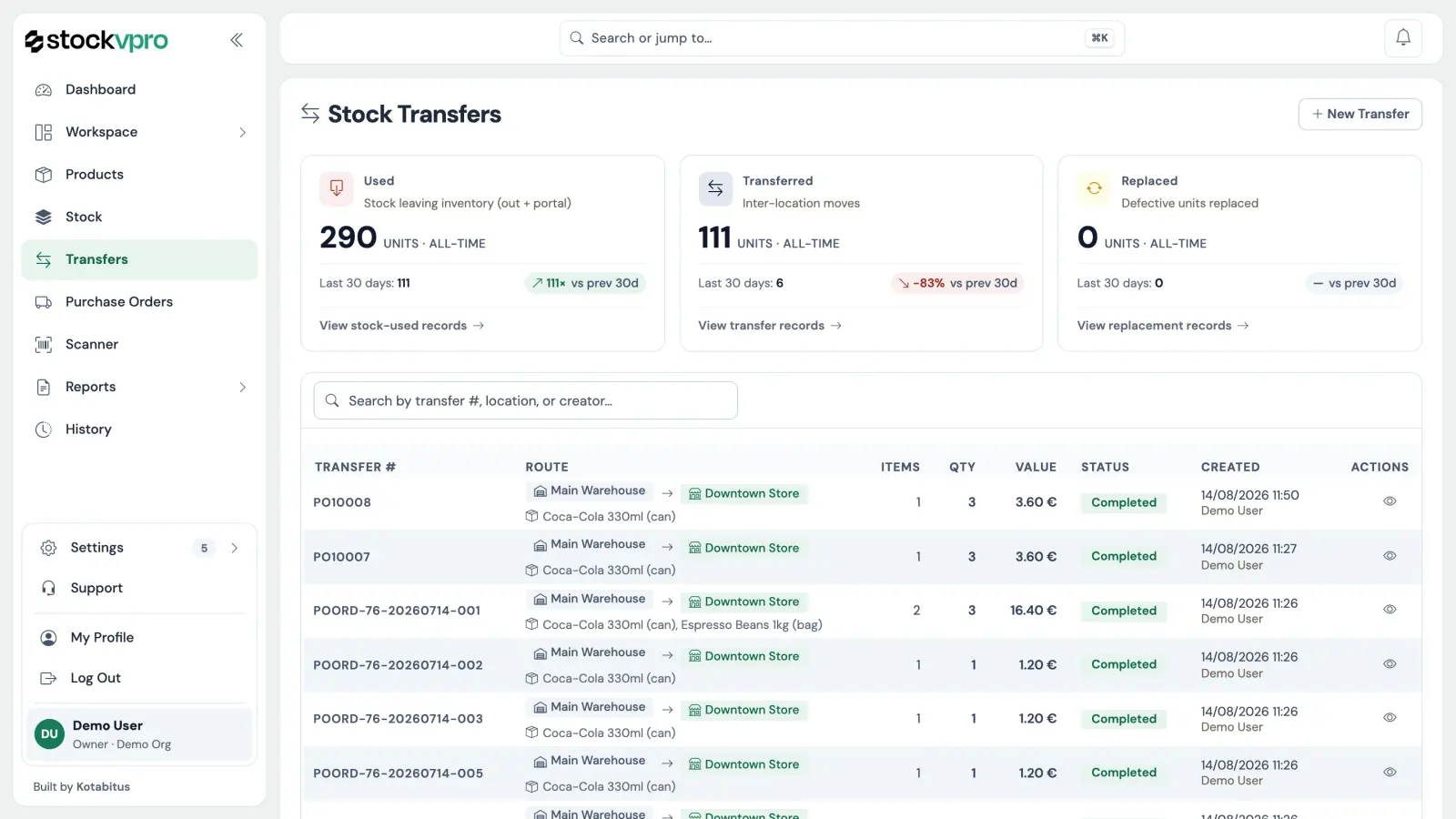Click the Stock layers icon
The height and width of the screenshot is (819, 1456).
click(44, 217)
